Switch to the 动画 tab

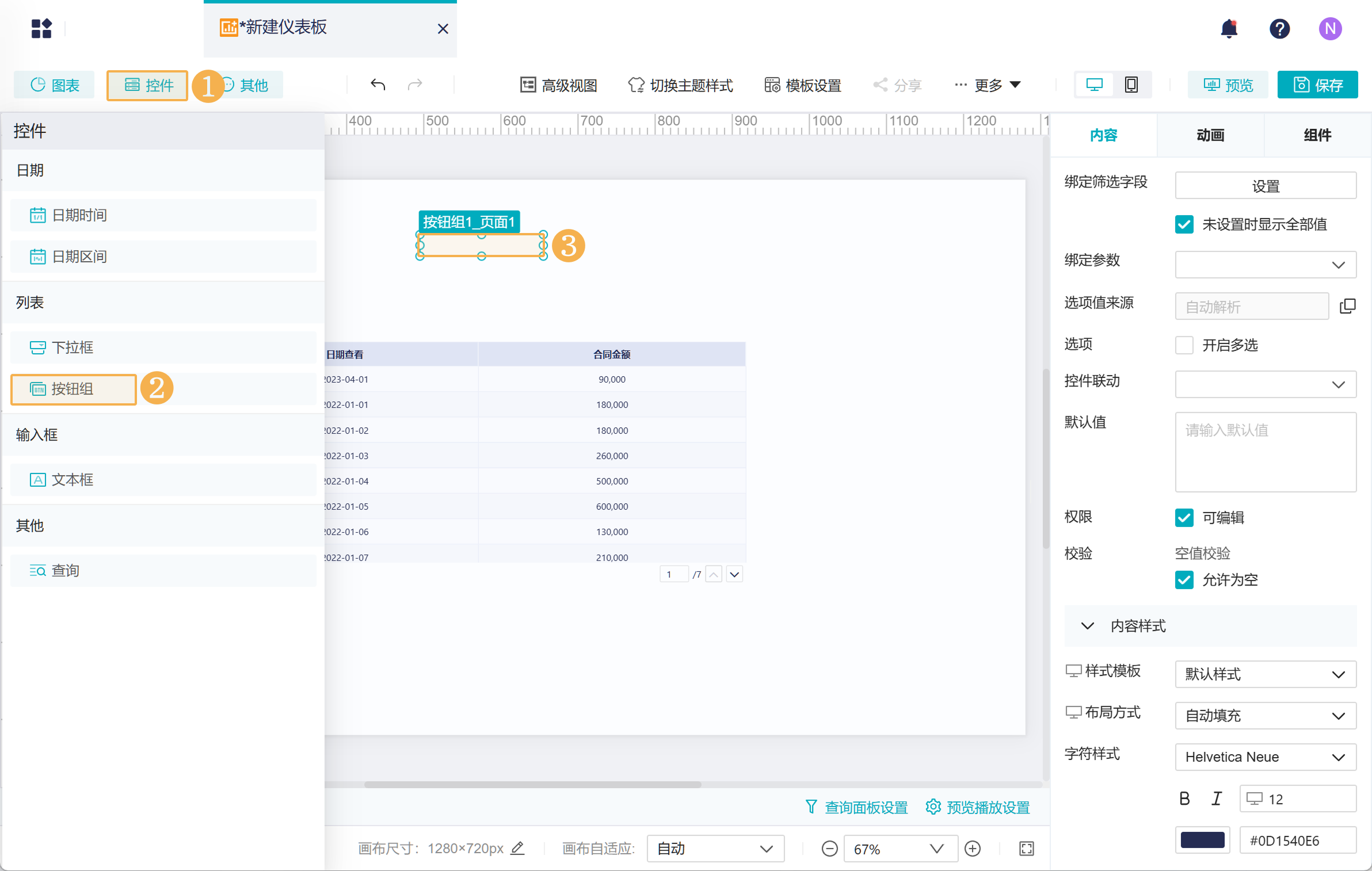[x=1210, y=135]
